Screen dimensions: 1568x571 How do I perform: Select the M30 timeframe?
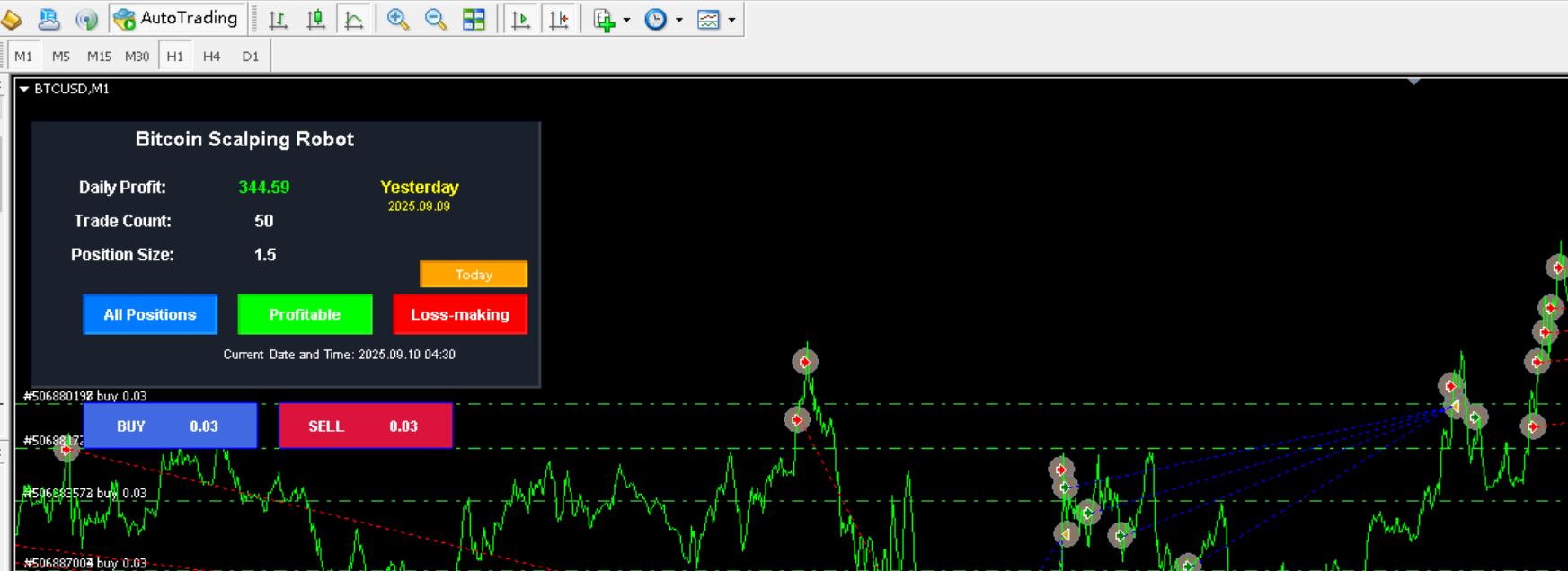click(x=137, y=56)
